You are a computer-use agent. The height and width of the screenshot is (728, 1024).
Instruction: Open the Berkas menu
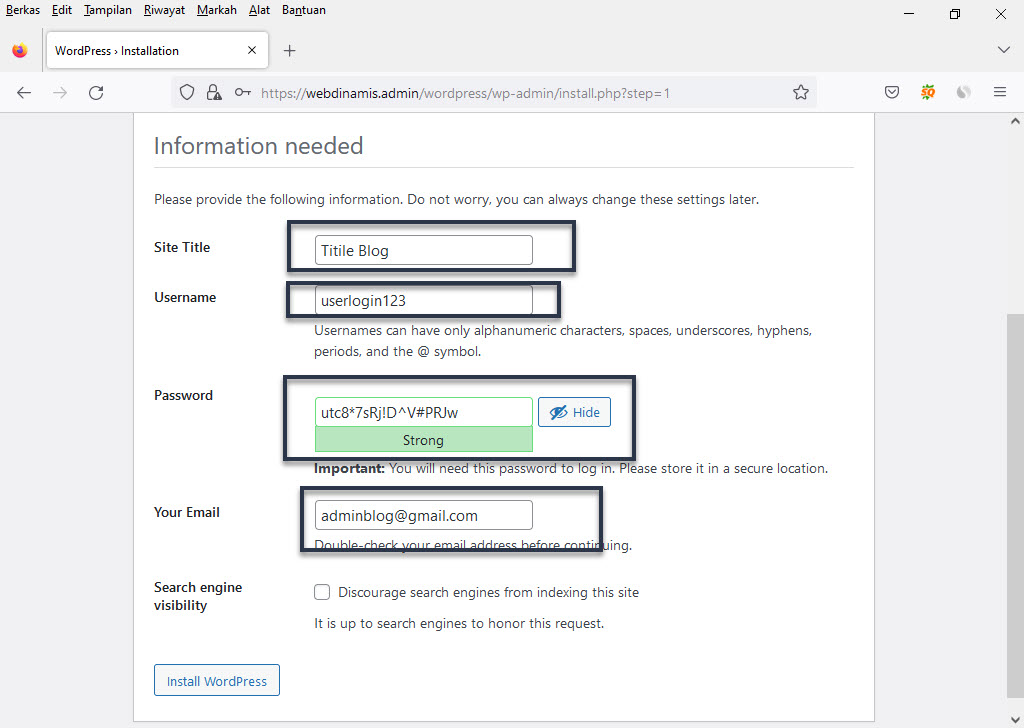pos(22,10)
